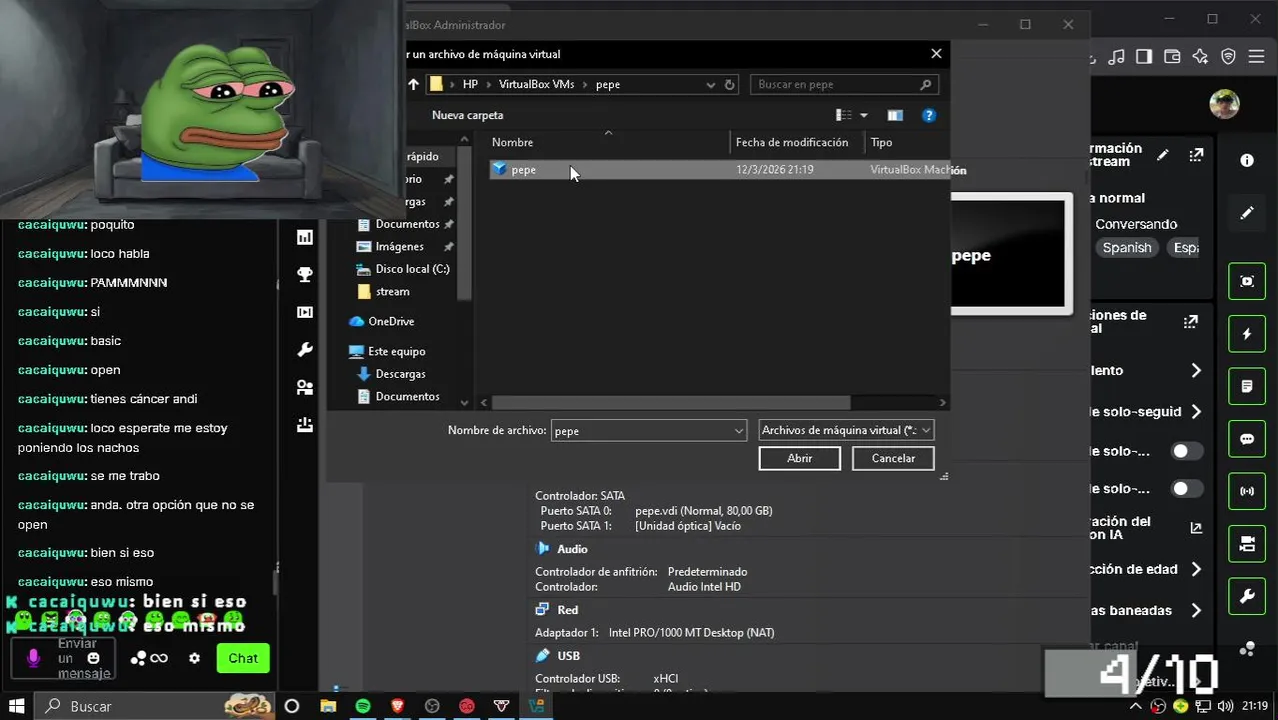This screenshot has height=720, width=1278.
Task: Click the Chat button
Action: coord(243,658)
